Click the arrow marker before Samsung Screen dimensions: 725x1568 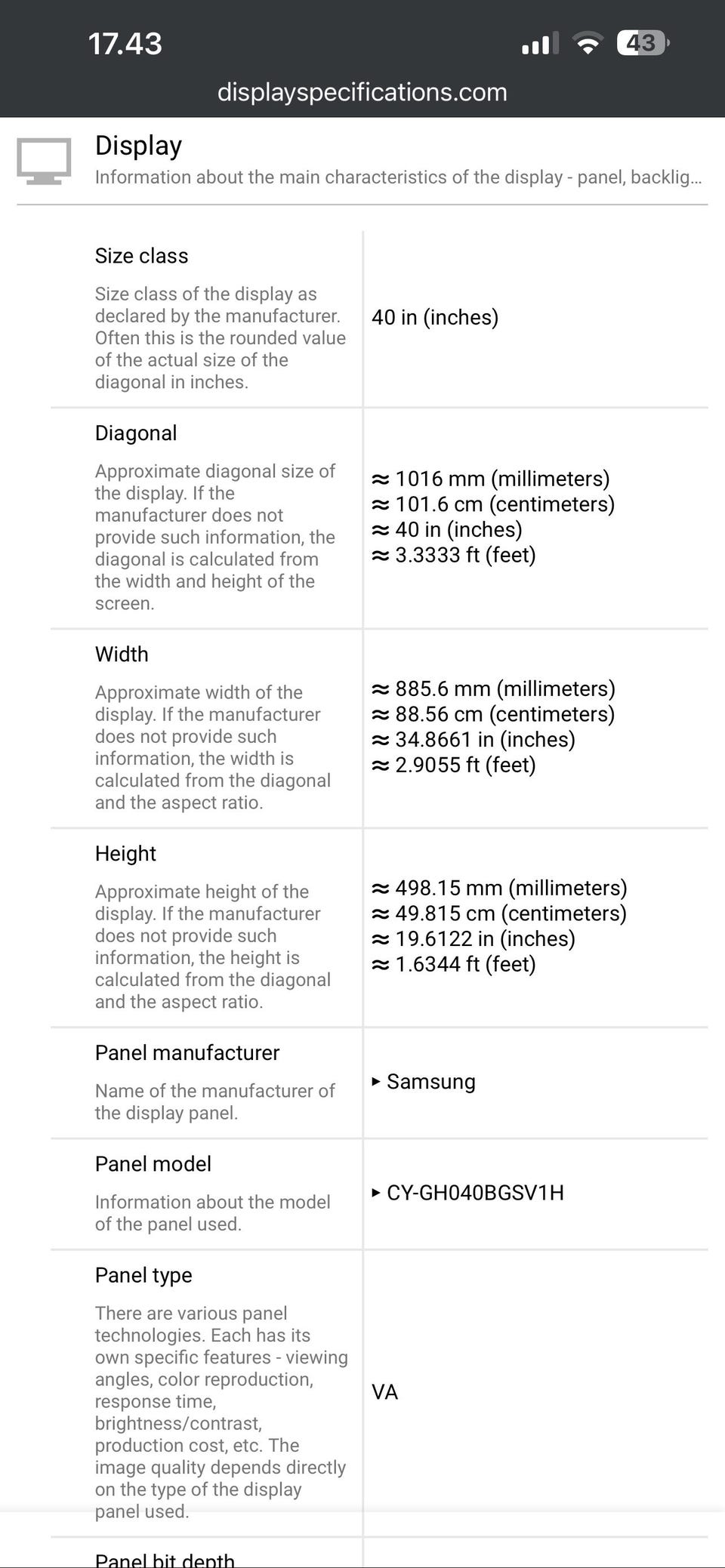tap(376, 1081)
